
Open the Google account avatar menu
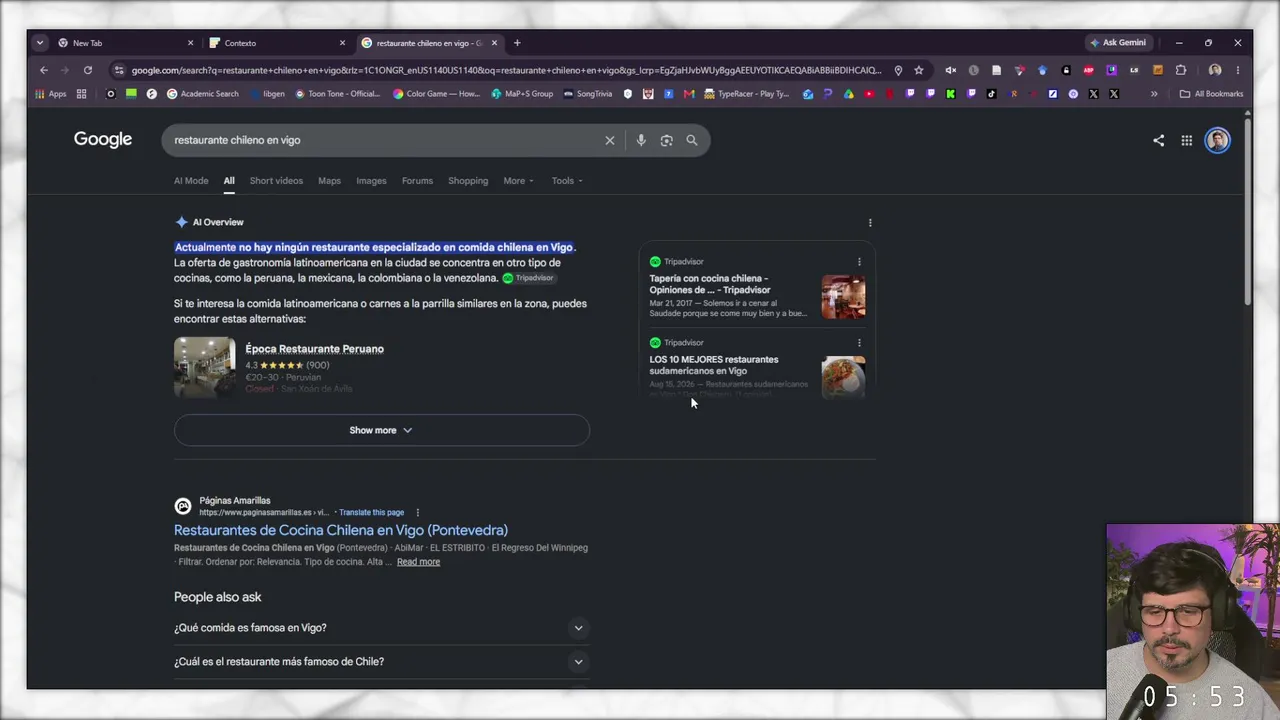pos(1217,141)
